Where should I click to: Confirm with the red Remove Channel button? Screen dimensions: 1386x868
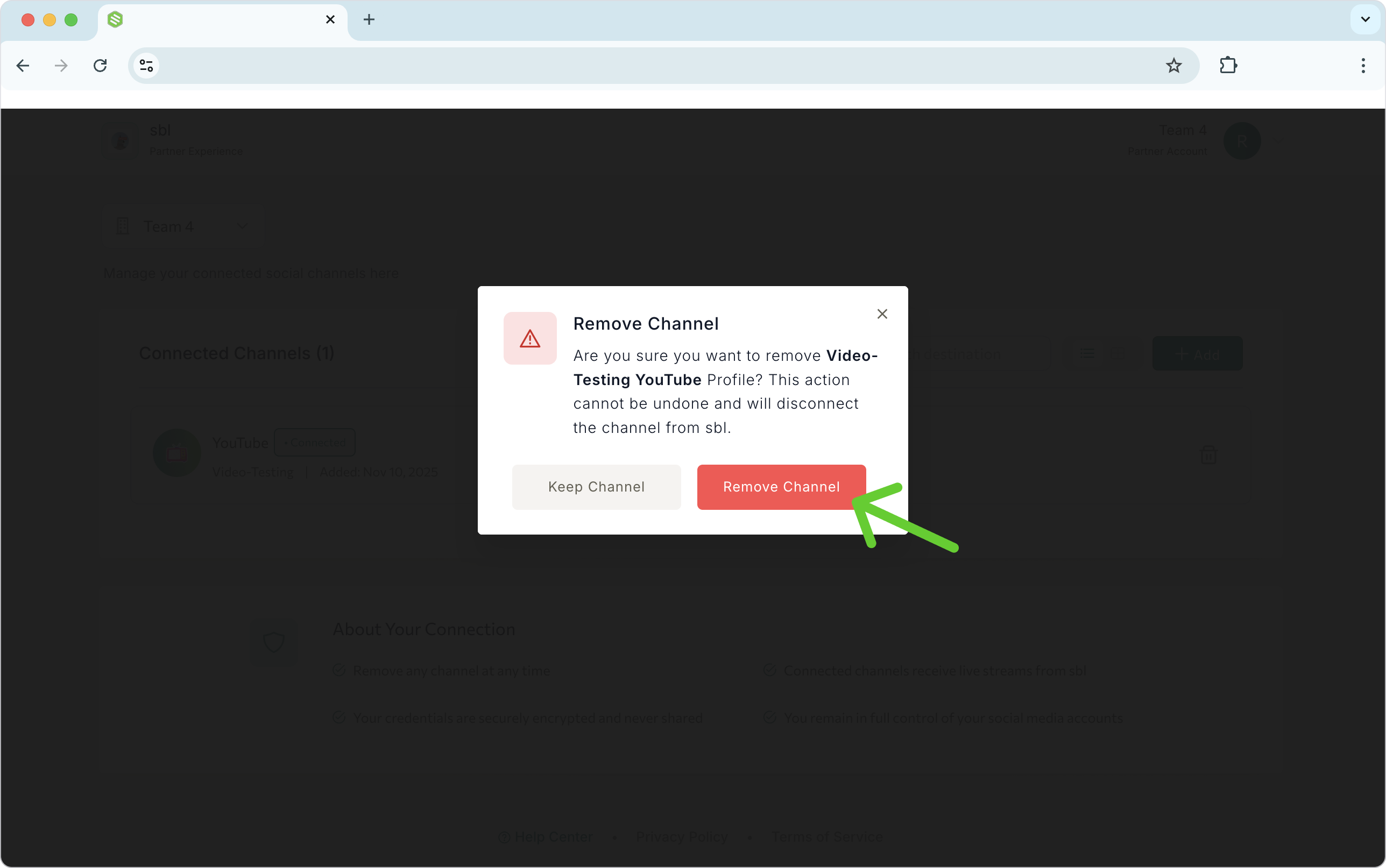(781, 487)
